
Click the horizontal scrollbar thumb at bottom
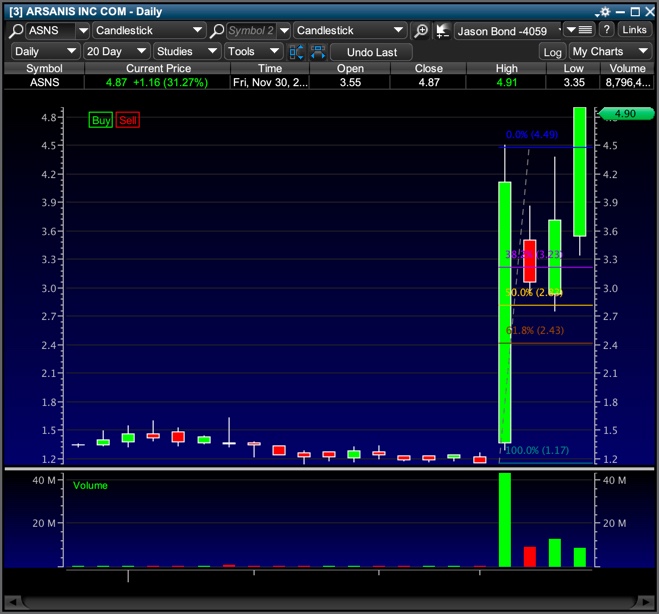point(329,602)
